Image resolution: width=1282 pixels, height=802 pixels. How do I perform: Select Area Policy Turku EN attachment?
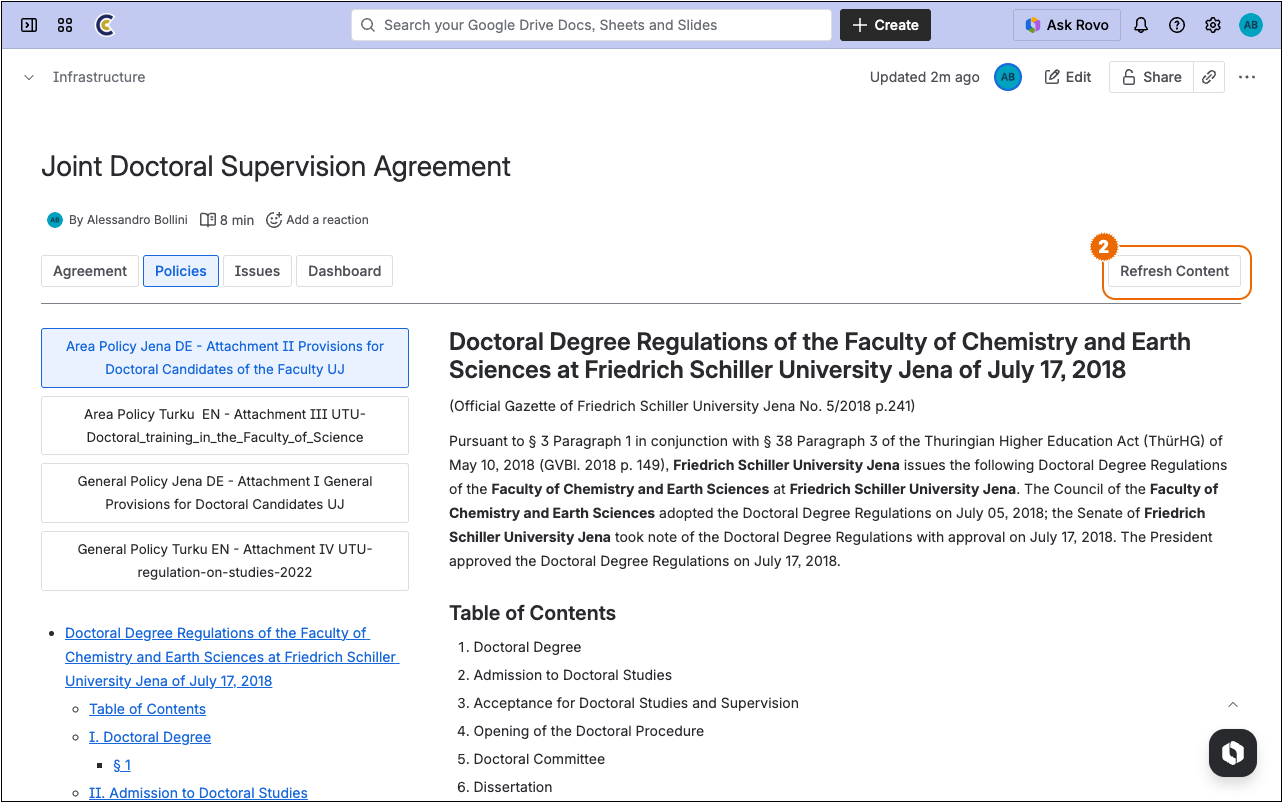tap(225, 425)
